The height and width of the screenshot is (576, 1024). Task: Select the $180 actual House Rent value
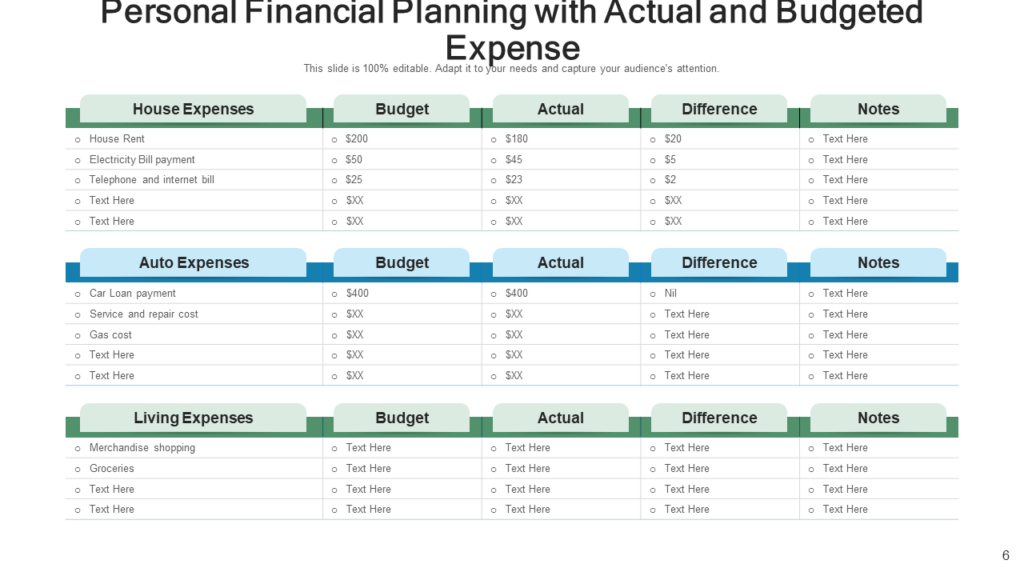pos(516,139)
